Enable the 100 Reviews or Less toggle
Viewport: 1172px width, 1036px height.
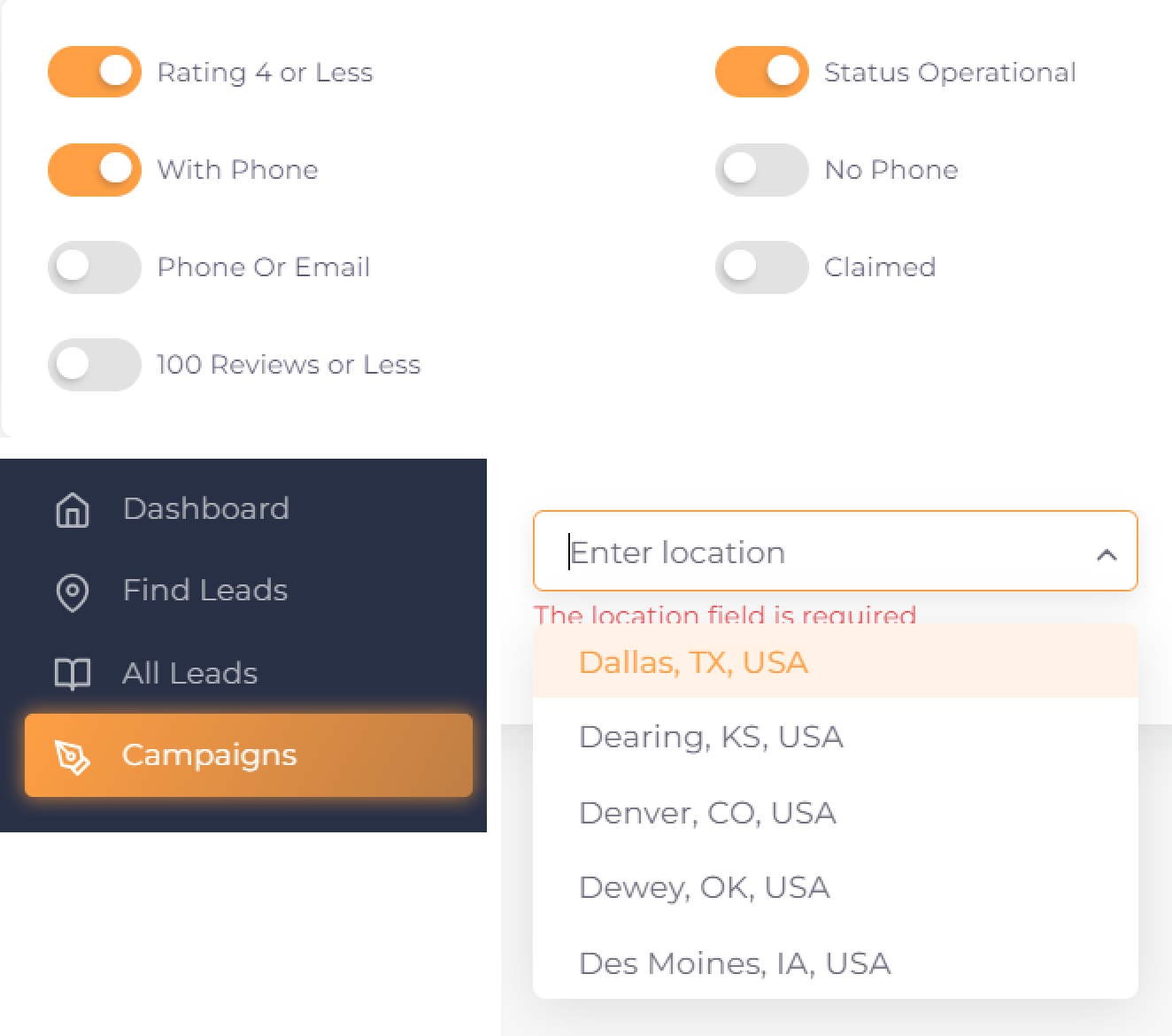95,364
